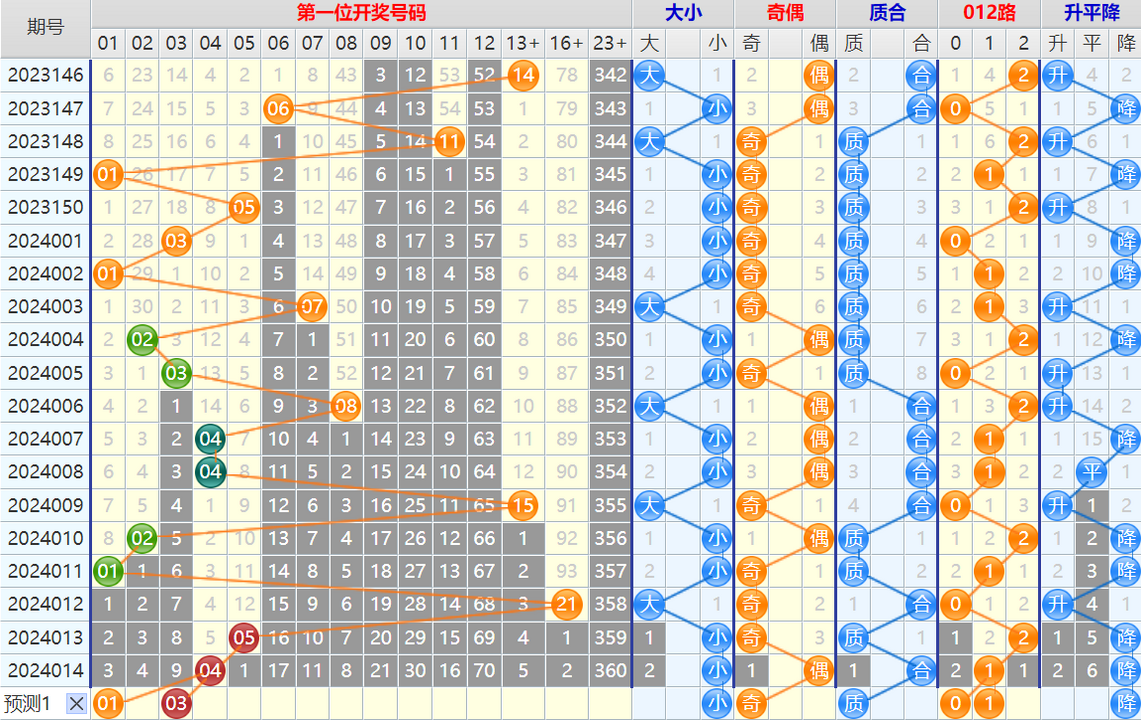Click red 03 ball in the 预测1 row
1141x720 pixels.
(176, 703)
